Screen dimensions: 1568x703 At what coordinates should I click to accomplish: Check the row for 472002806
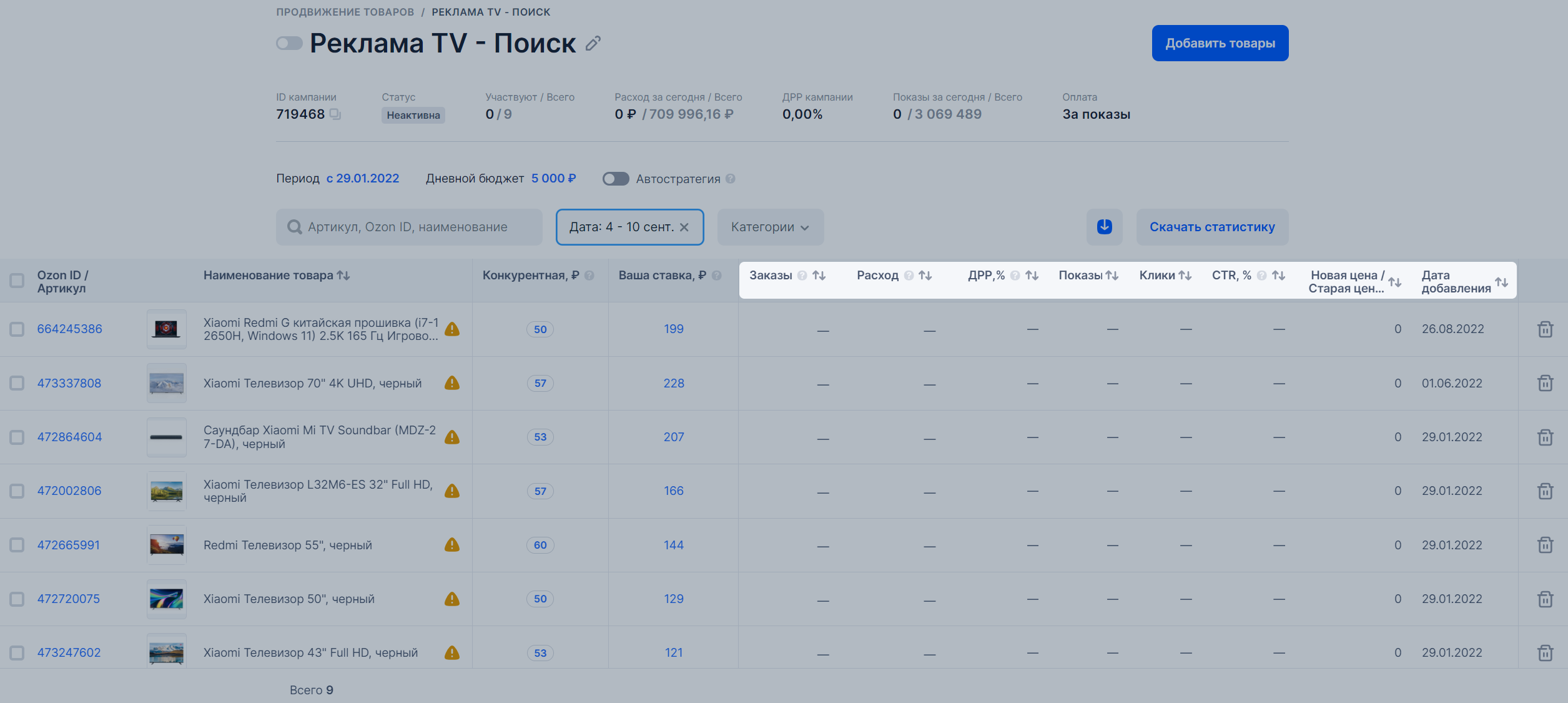tap(17, 491)
